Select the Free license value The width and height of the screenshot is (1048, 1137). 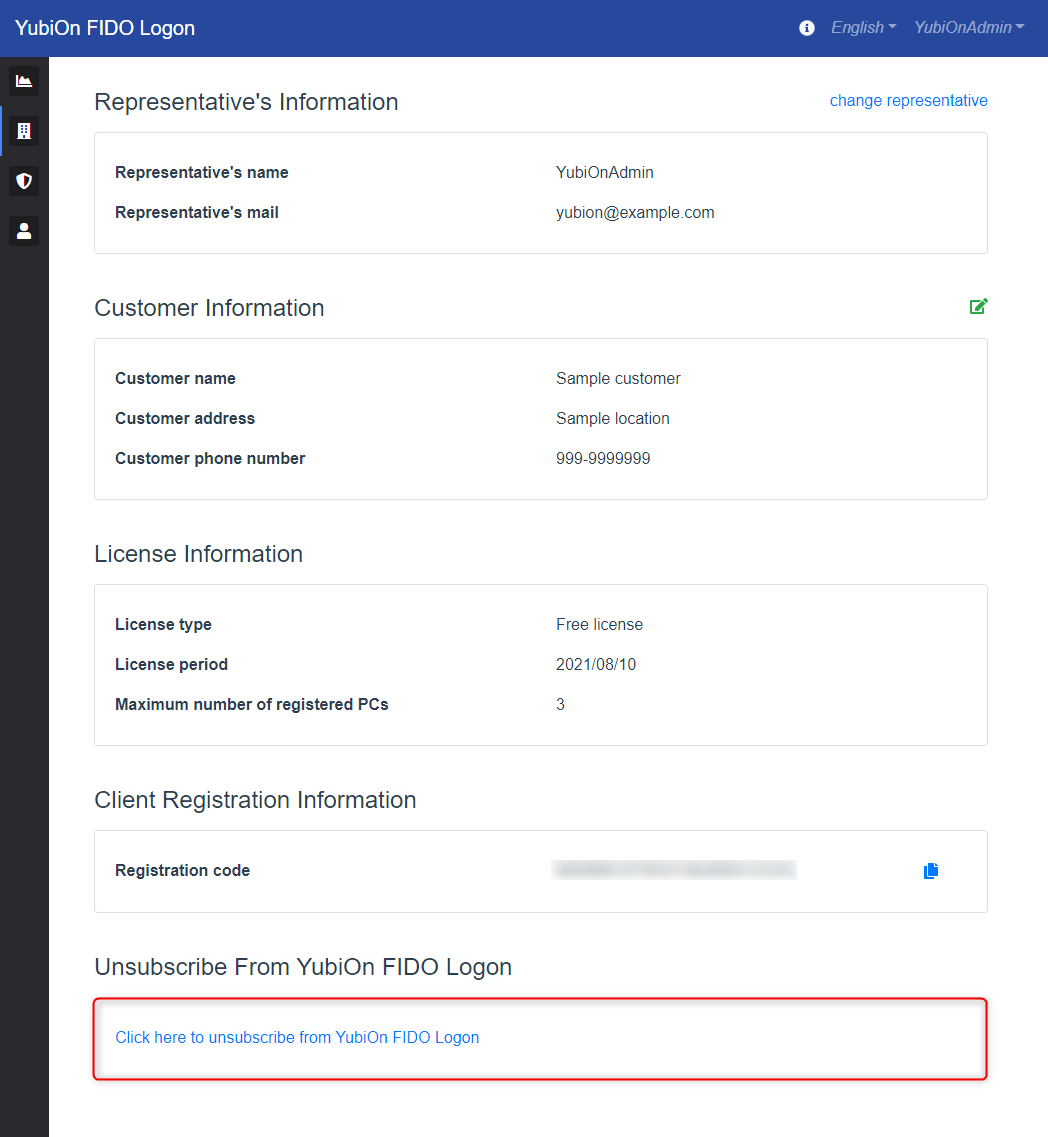coord(600,624)
